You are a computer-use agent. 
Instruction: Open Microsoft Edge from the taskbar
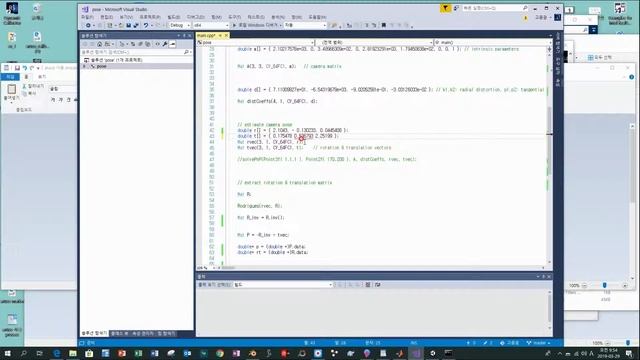click(56, 353)
